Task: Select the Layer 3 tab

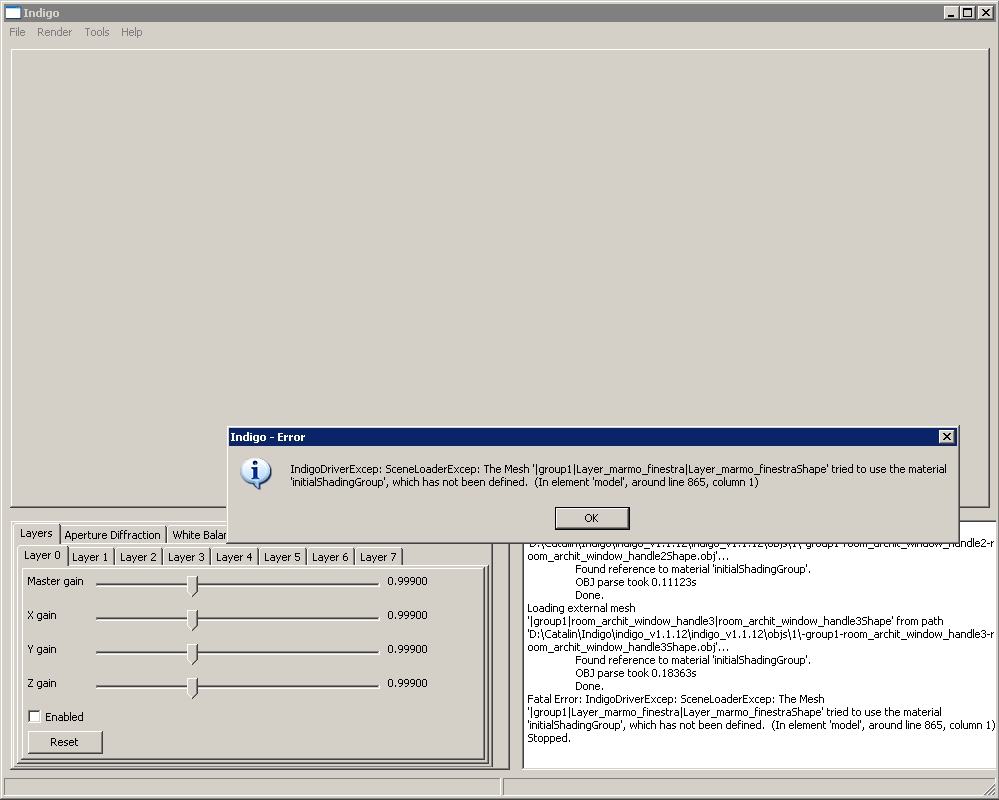Action: 186,557
